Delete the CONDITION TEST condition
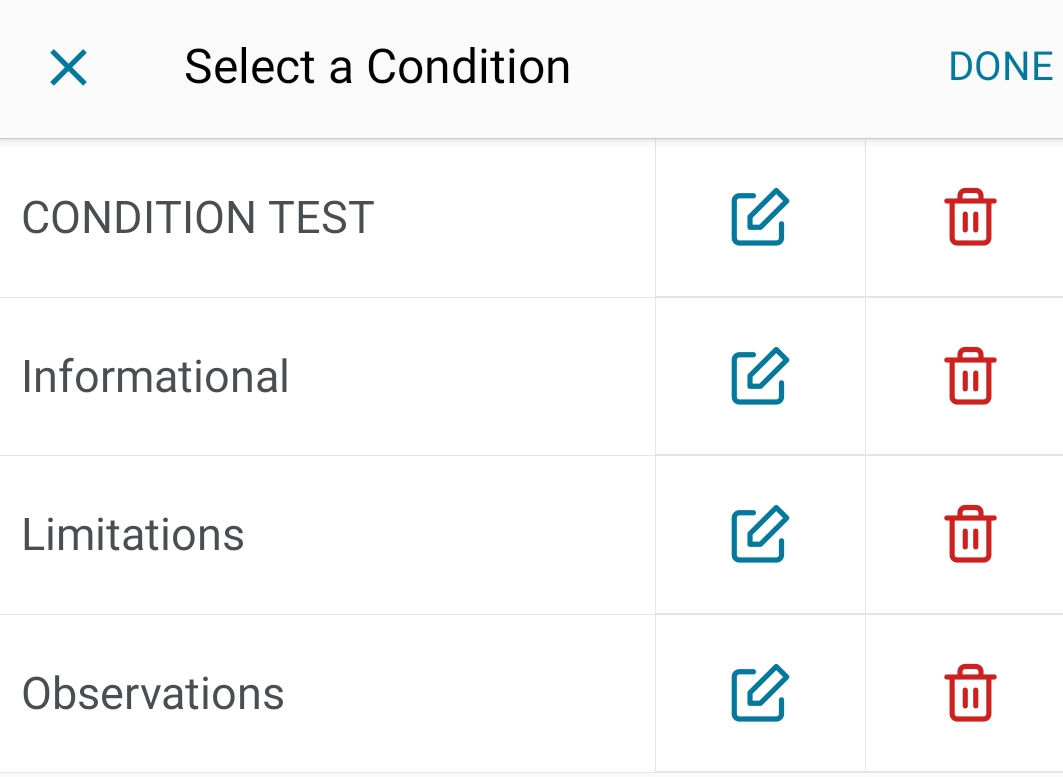The image size is (1063, 777). (968, 217)
